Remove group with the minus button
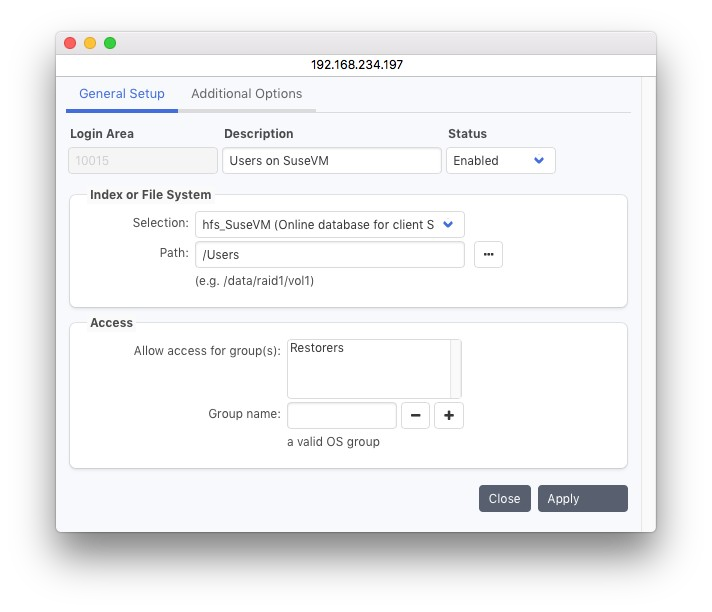The height and width of the screenshot is (612, 712). pyautogui.click(x=415, y=415)
